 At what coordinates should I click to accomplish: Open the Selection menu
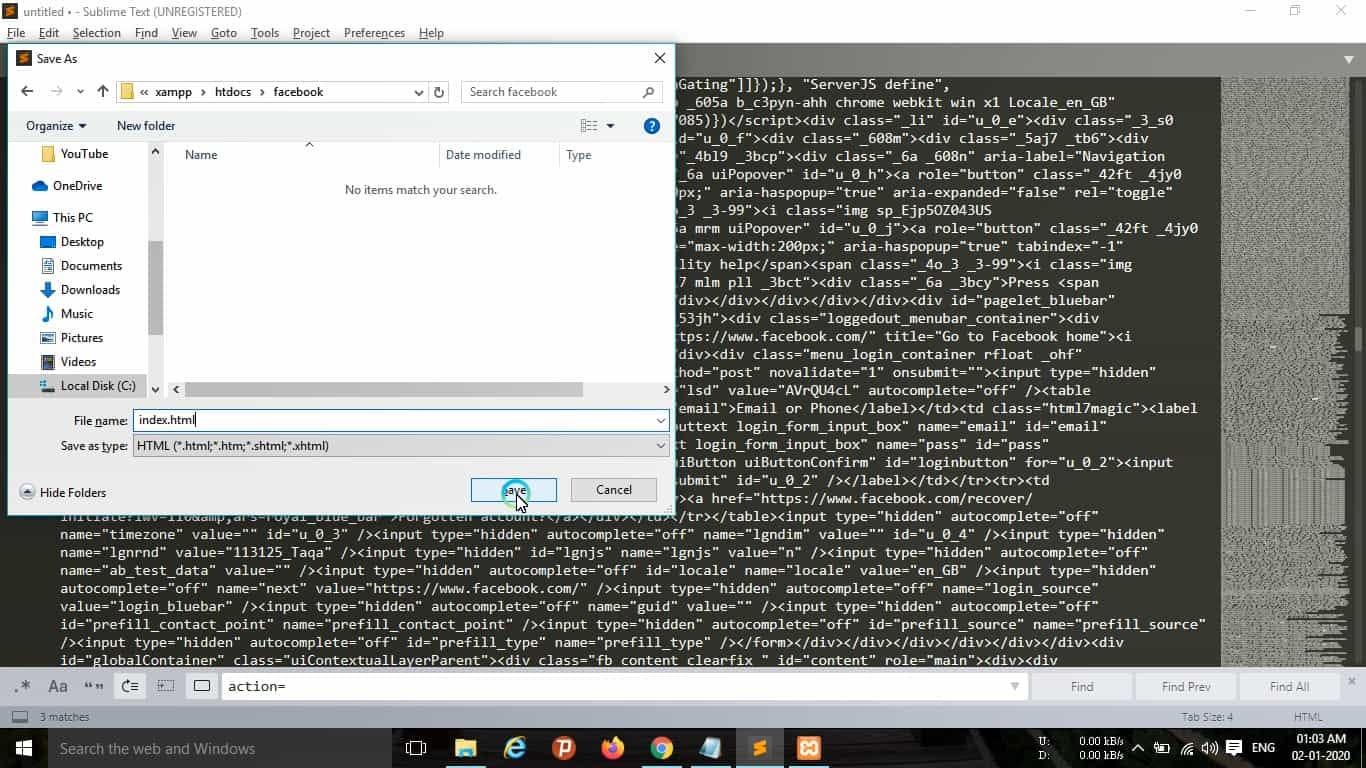[97, 33]
